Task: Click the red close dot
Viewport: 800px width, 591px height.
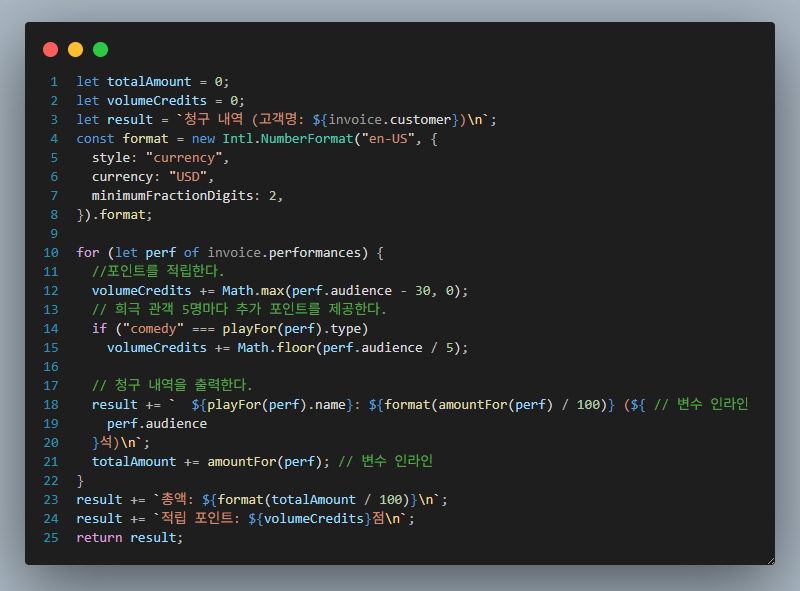Action: 51,50
